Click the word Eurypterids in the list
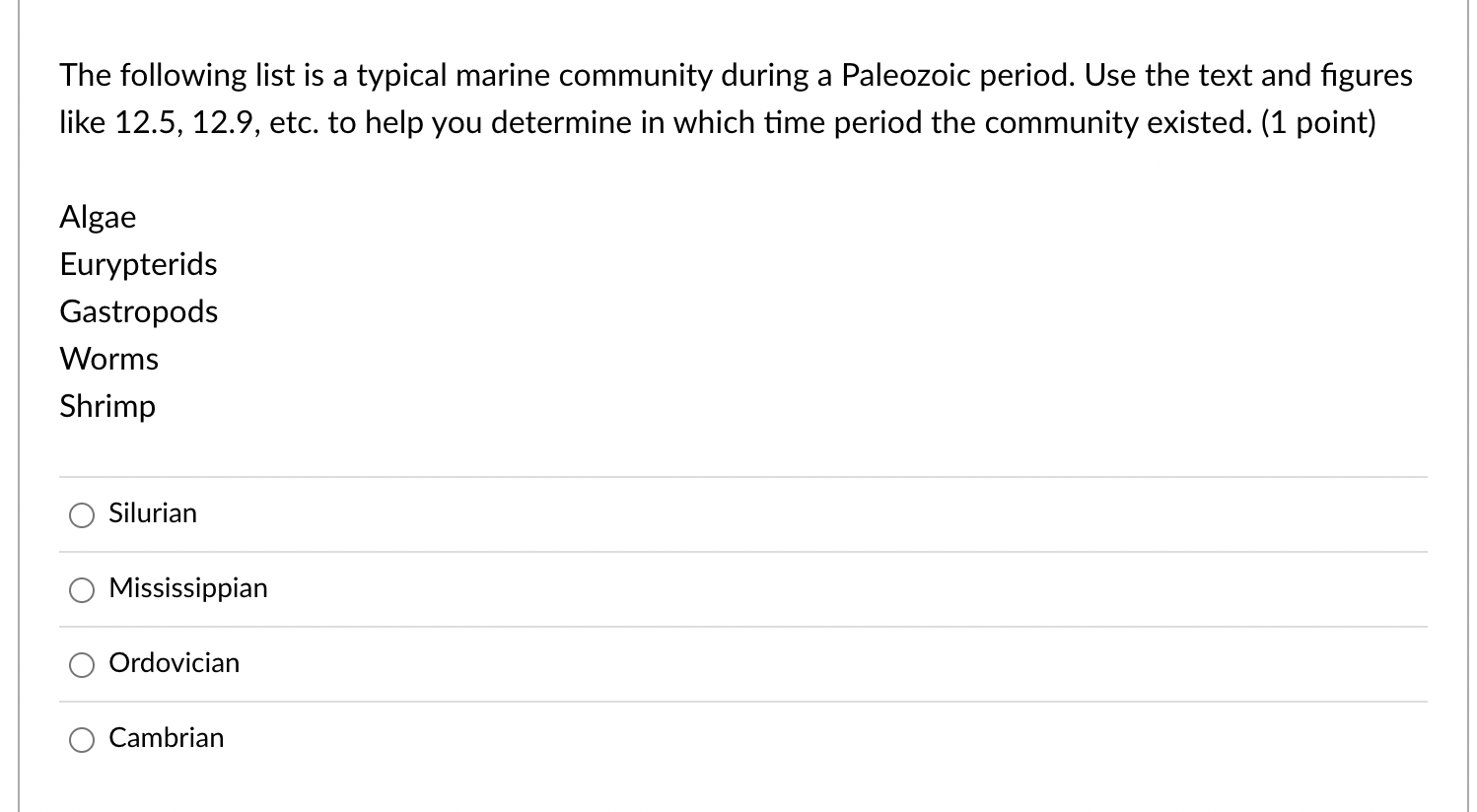 click(138, 264)
